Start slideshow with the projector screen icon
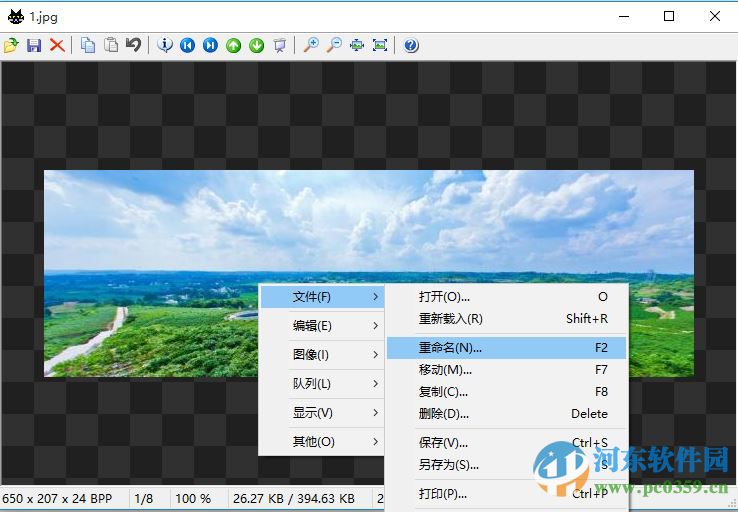 point(280,46)
